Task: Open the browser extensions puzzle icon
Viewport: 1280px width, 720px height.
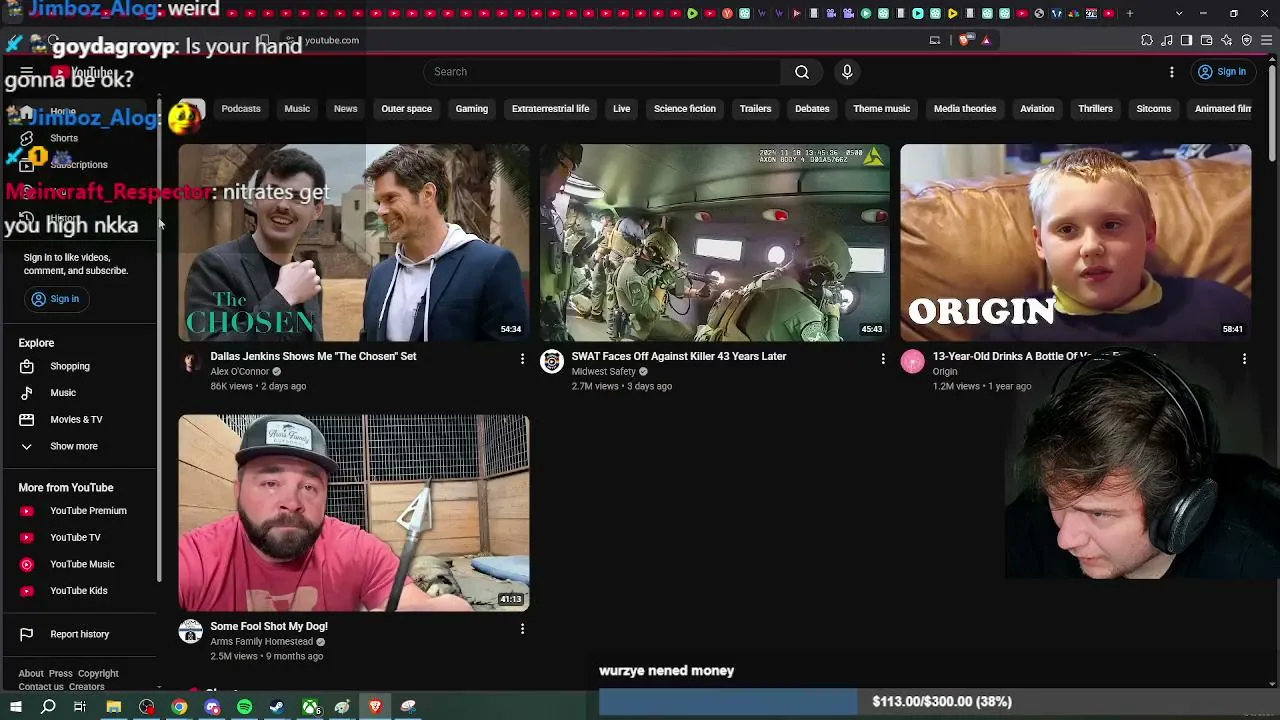Action: 1147,40
